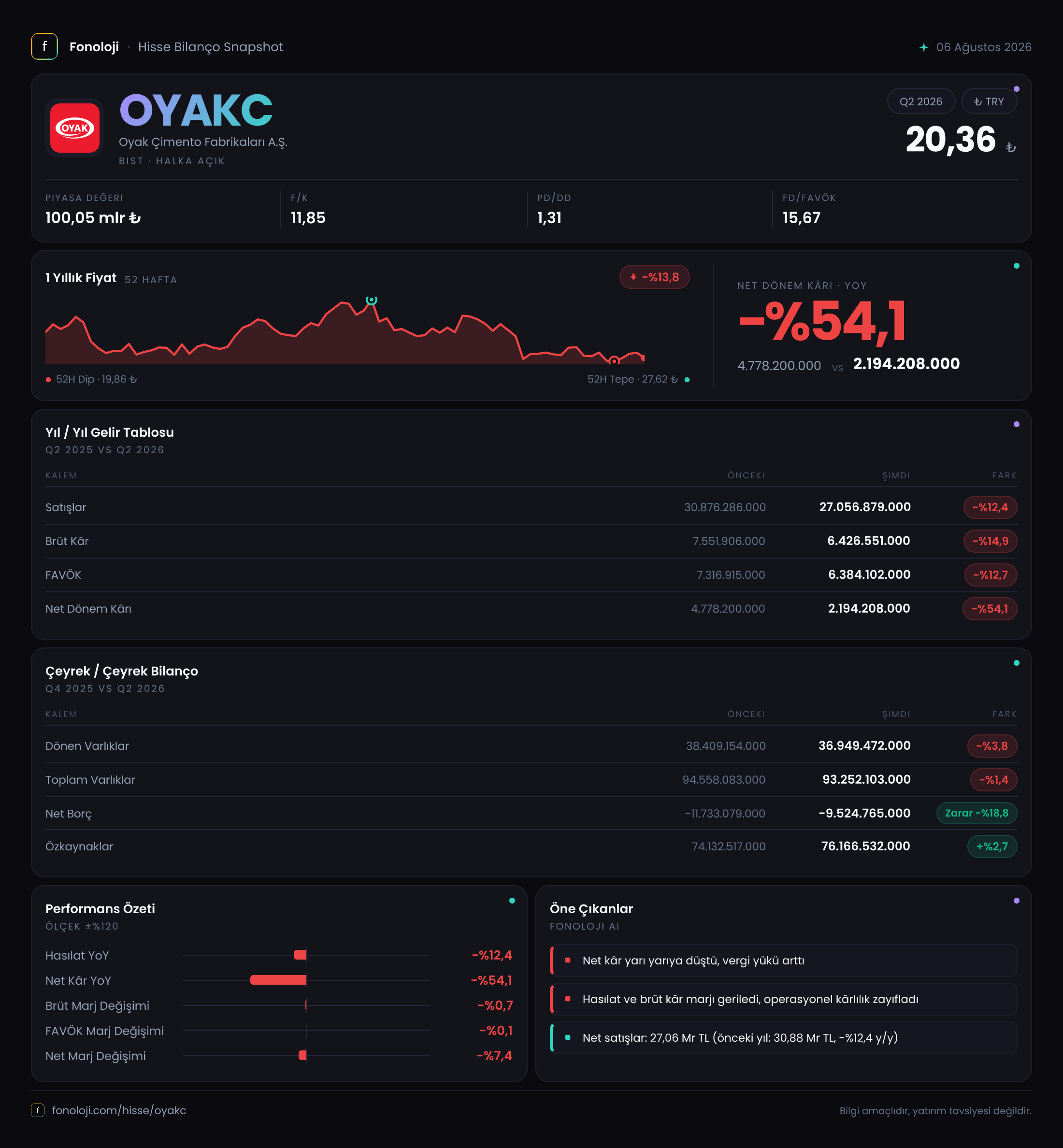The height and width of the screenshot is (1148, 1063).
Task: Click highlight about net kâr yarı yarıya düştü
Action: click(783, 961)
